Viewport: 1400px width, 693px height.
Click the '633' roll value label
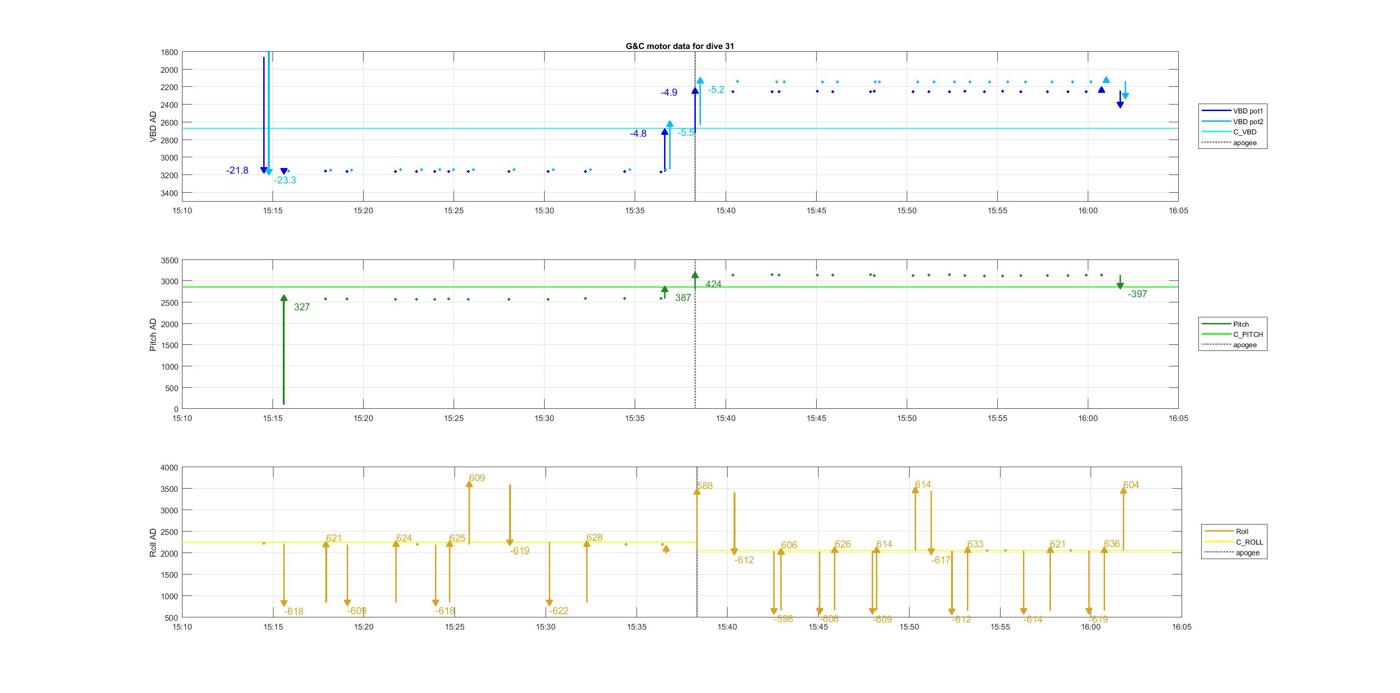tap(975, 545)
